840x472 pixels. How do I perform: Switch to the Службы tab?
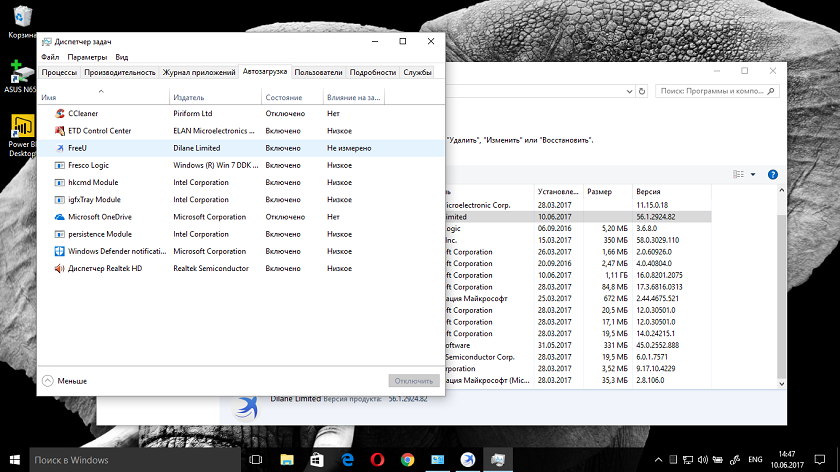[x=417, y=72]
